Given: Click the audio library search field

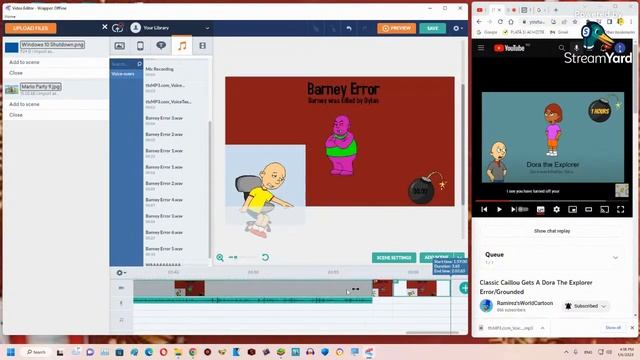Looking at the screenshot, I should pos(123,64).
